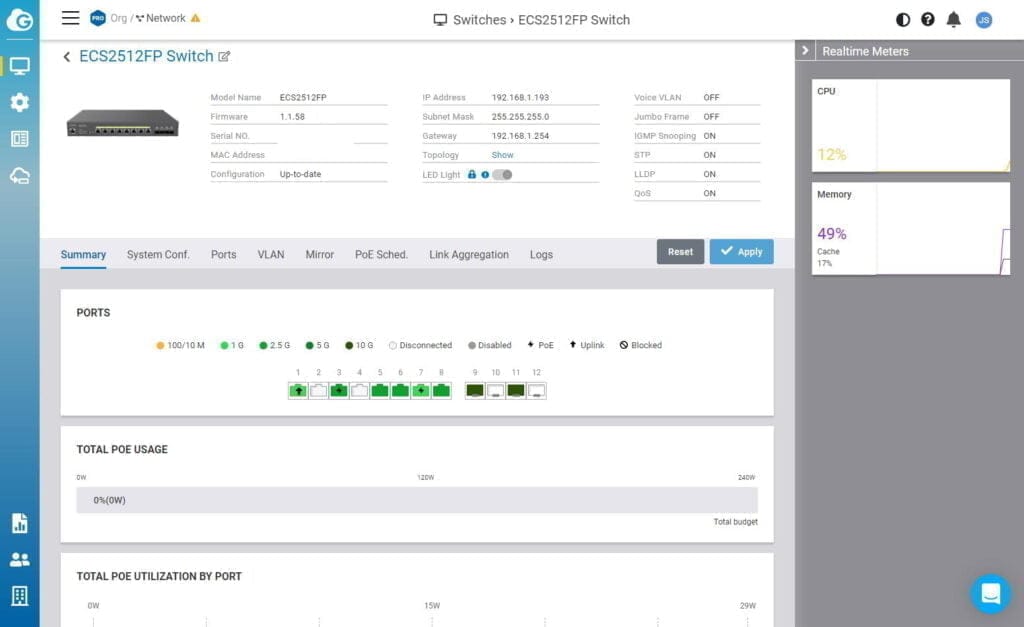Collapse the Realtime Meters panel
Screen dimensions: 1024x627
click(806, 51)
